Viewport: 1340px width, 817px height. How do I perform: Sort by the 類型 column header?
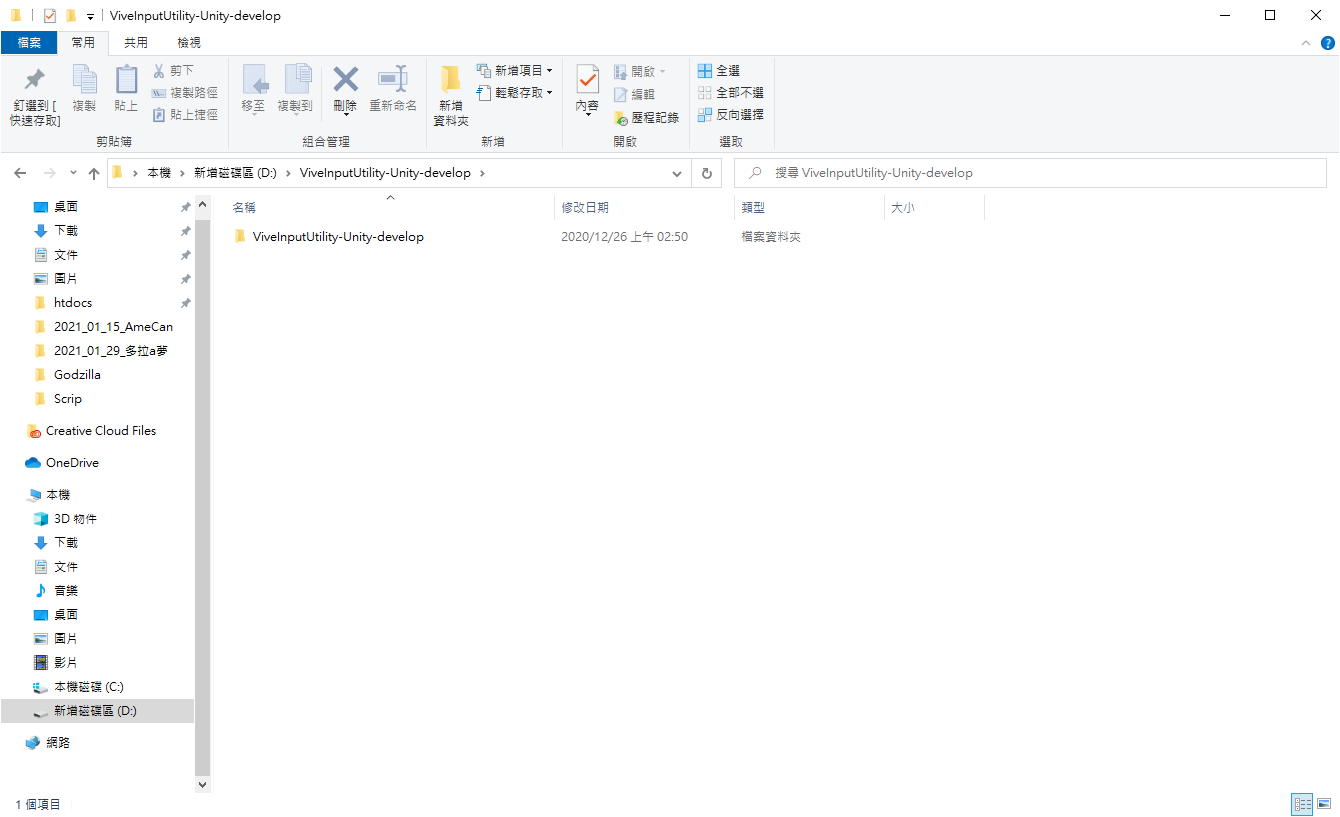click(x=753, y=208)
